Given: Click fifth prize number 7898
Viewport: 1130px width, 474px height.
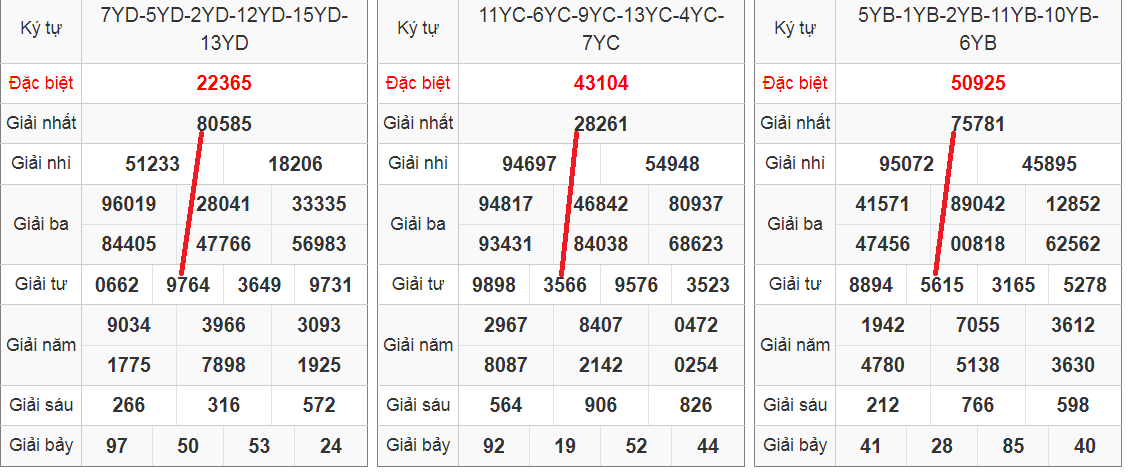Looking at the screenshot, I should pos(224,366).
